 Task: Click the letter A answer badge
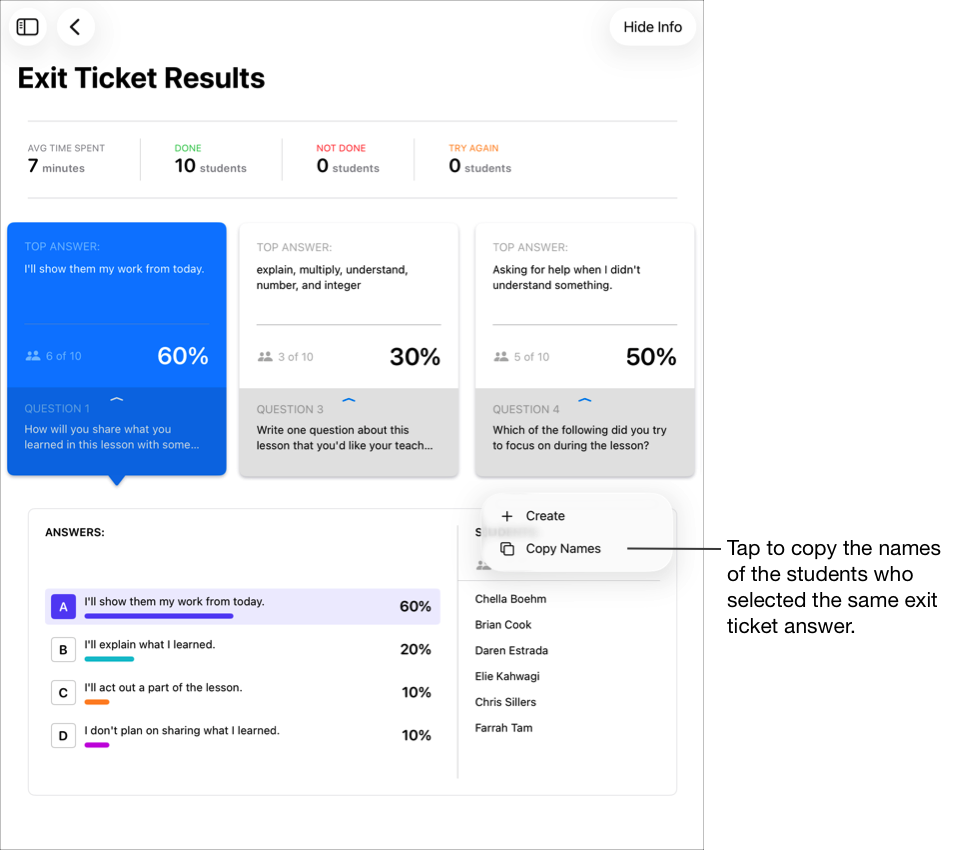coord(63,606)
